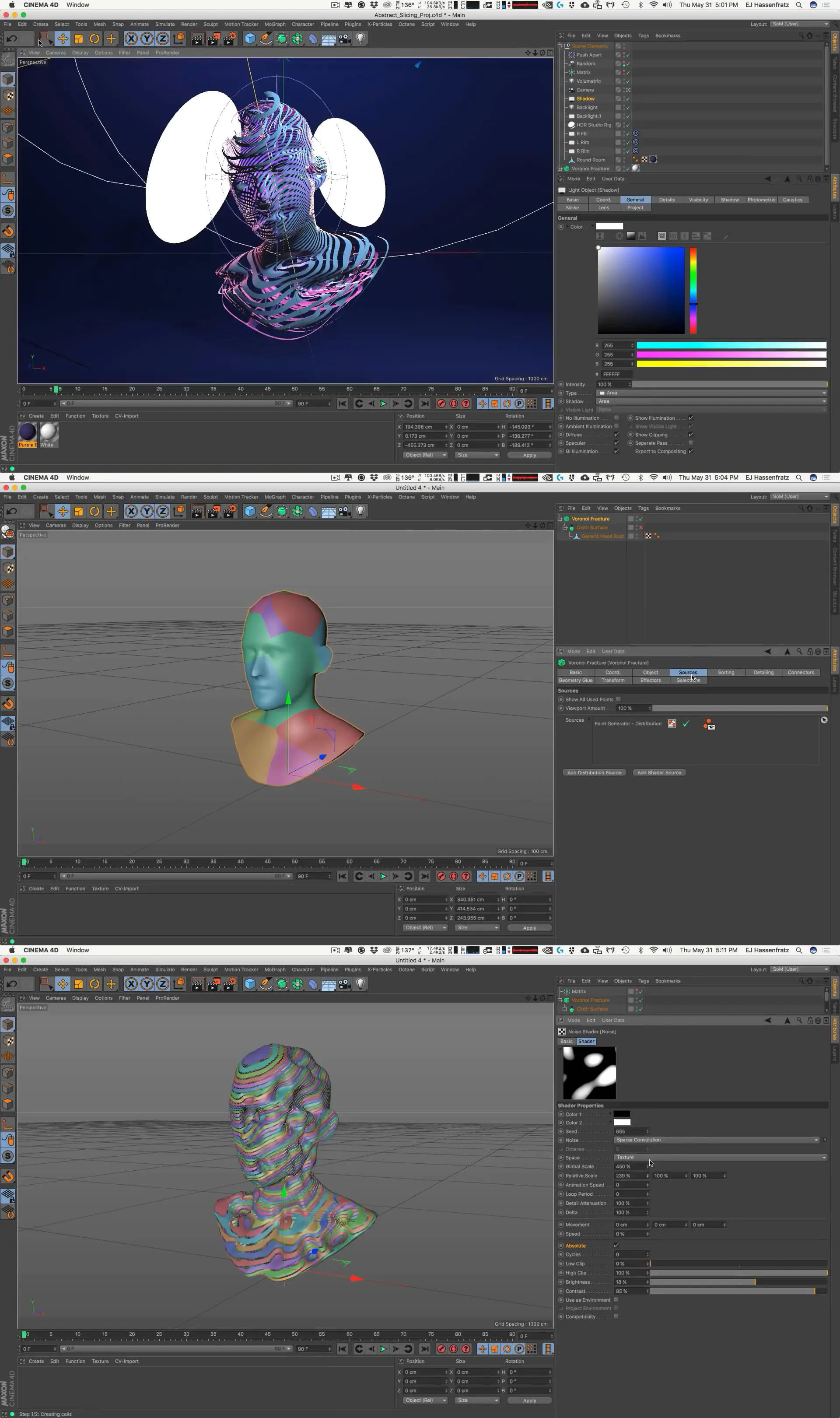Open Wi-Fi status in the 5:01 PM menu bar
840x1418 pixels.
[654, 5]
